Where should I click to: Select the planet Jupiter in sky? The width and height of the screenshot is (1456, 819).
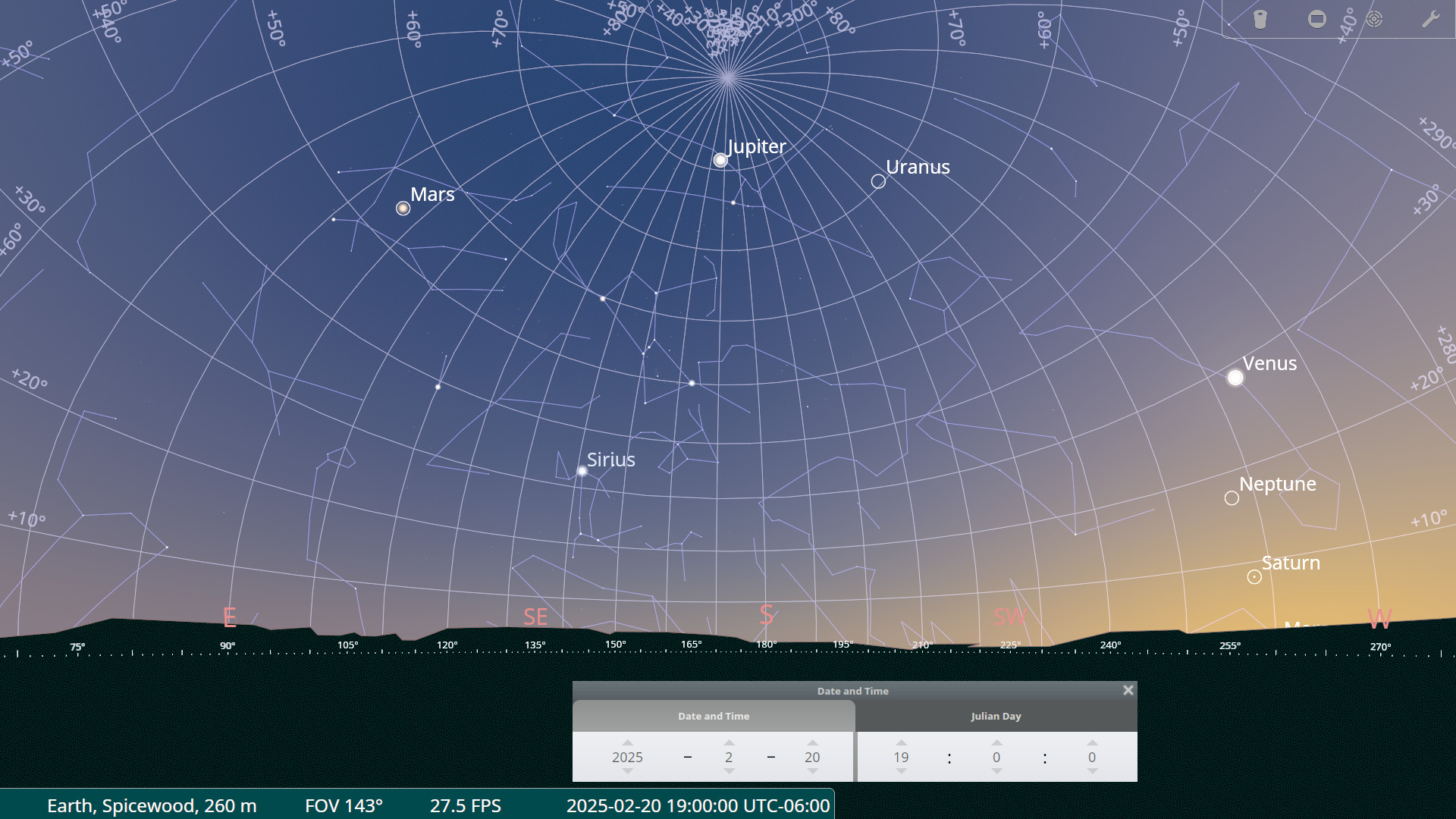pos(720,160)
